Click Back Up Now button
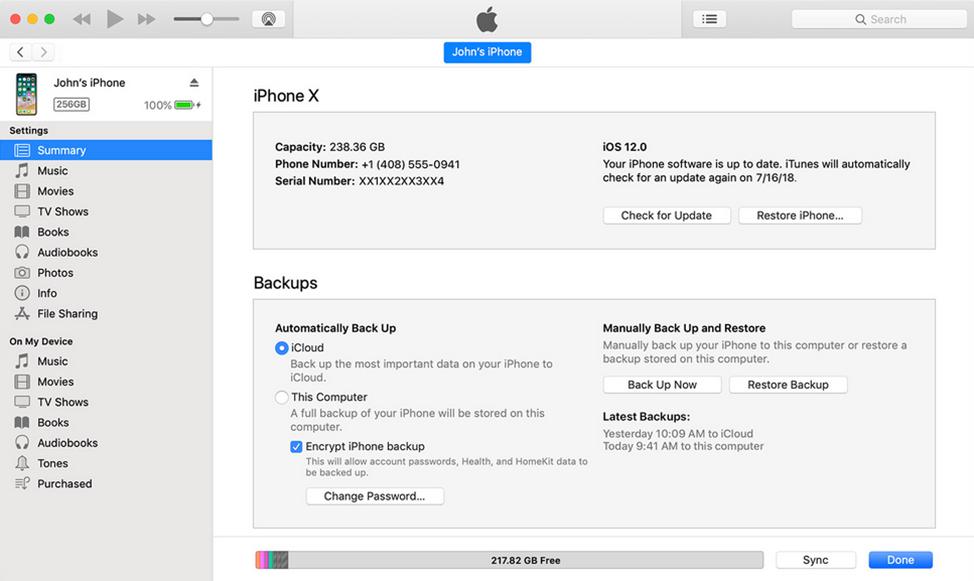The height and width of the screenshot is (581, 974). [662, 385]
